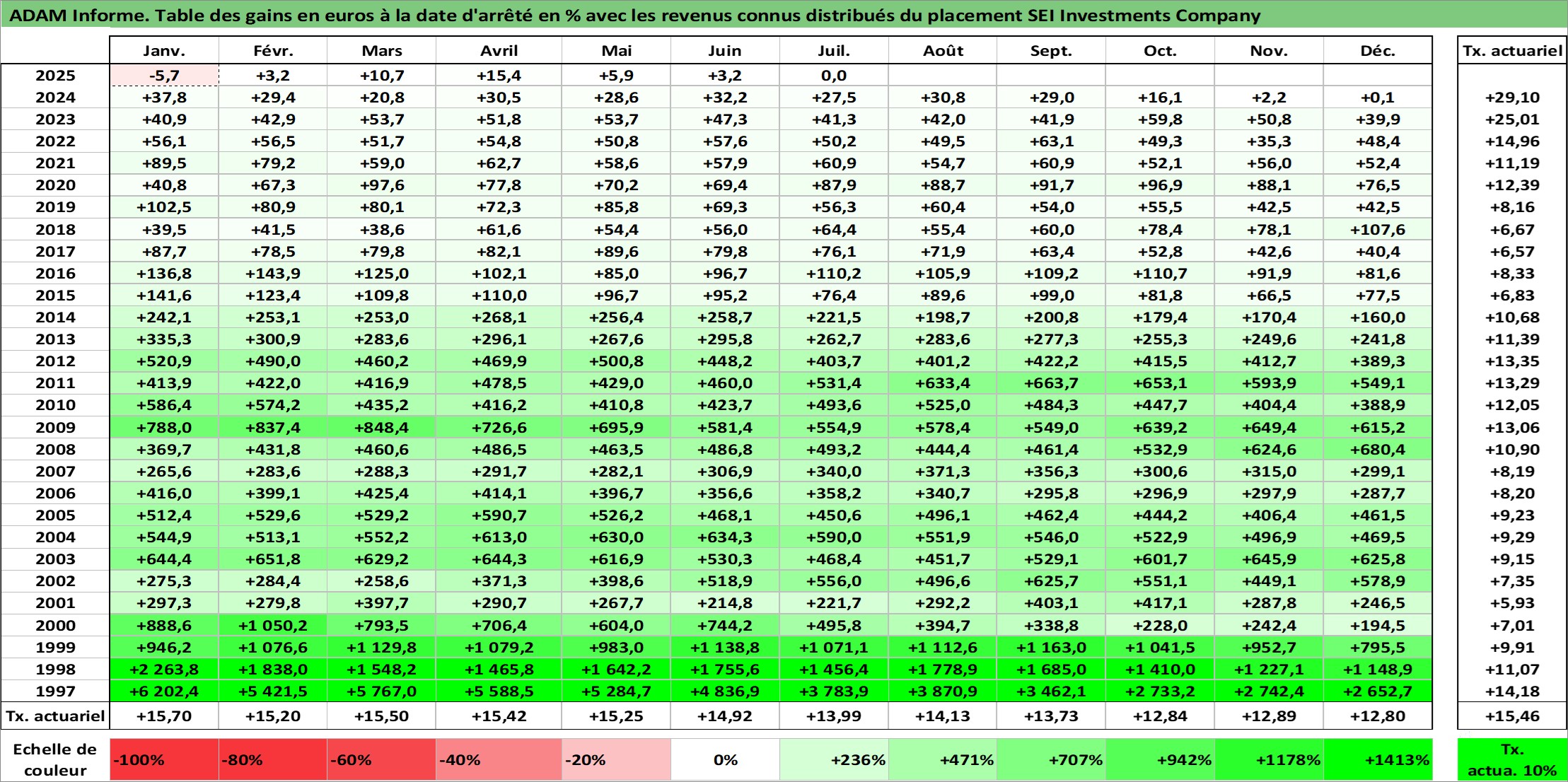Select the 0% white scale swatch
Viewport: 1568px width, 782px height.
726,760
